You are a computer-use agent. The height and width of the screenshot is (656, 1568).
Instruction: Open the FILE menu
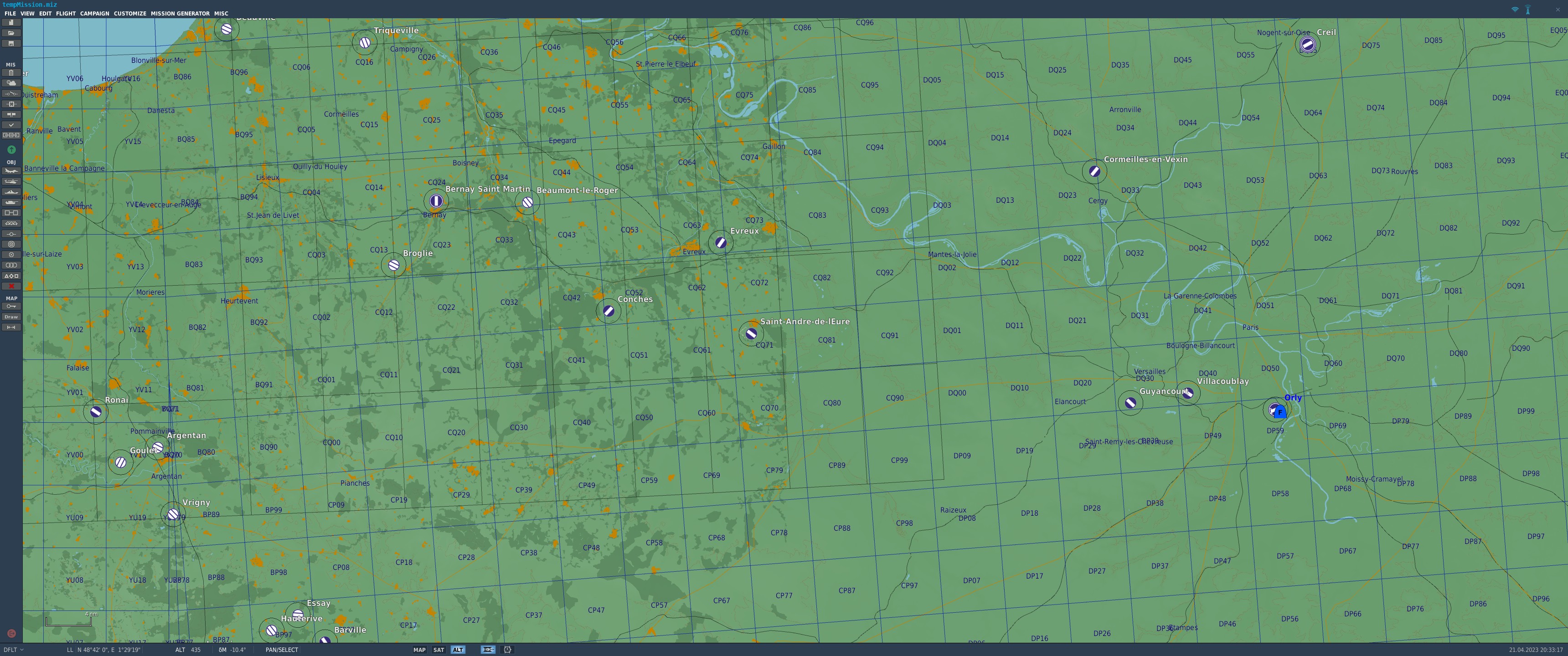[x=10, y=13]
